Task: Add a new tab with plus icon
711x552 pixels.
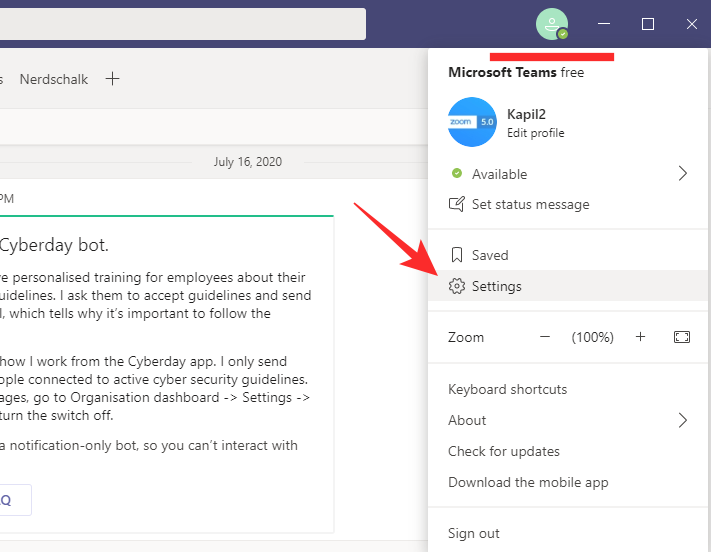Action: pos(113,79)
